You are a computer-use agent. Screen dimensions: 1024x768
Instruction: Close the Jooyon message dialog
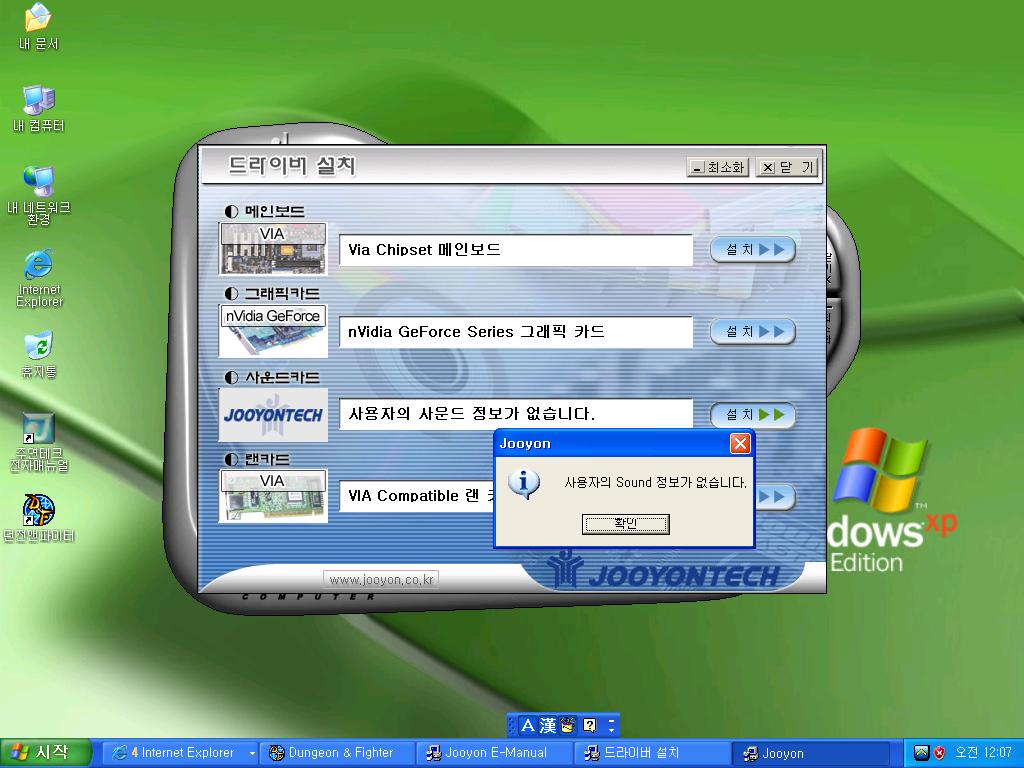coord(740,444)
